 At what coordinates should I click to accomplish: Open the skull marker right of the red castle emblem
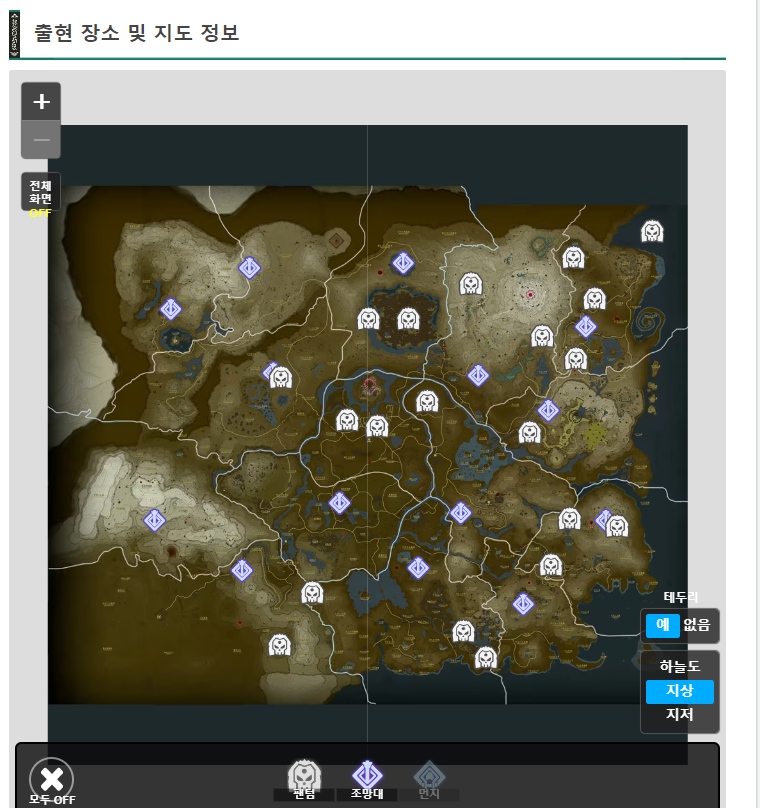tap(427, 401)
